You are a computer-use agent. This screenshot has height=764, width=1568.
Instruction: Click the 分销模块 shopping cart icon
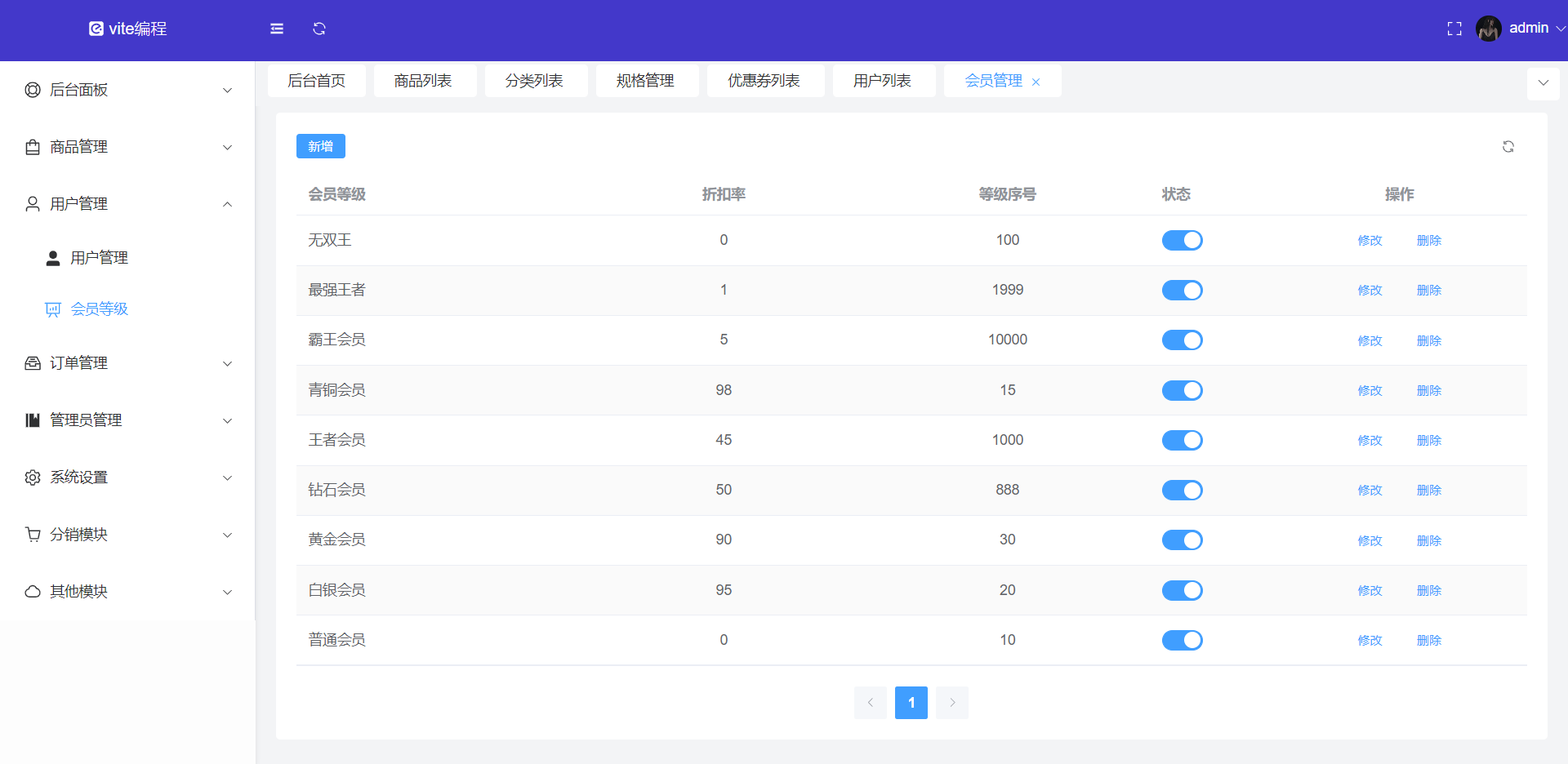coord(33,535)
